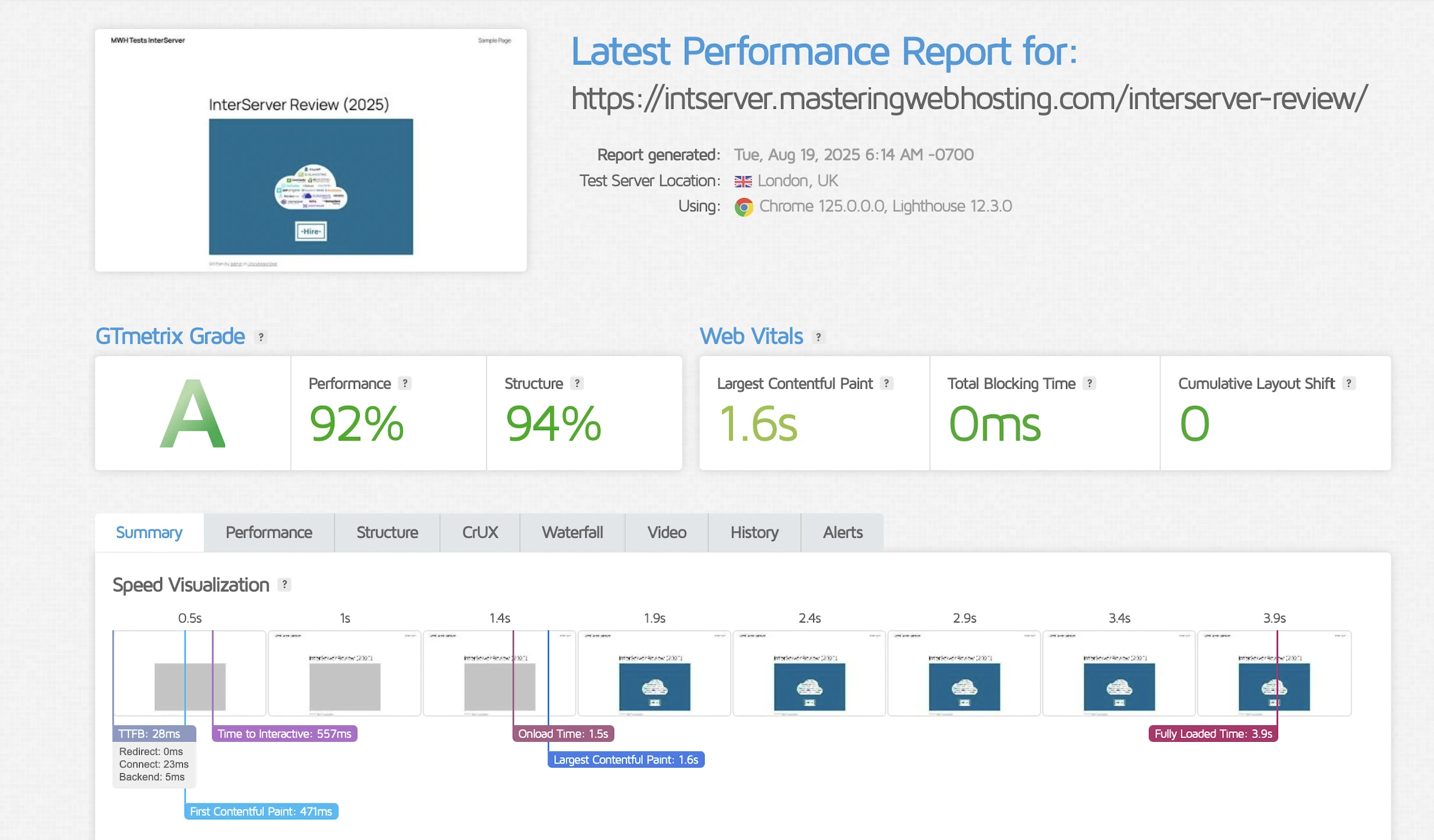The image size is (1434, 840).
Task: Click the UK flag icon
Action: [x=743, y=181]
